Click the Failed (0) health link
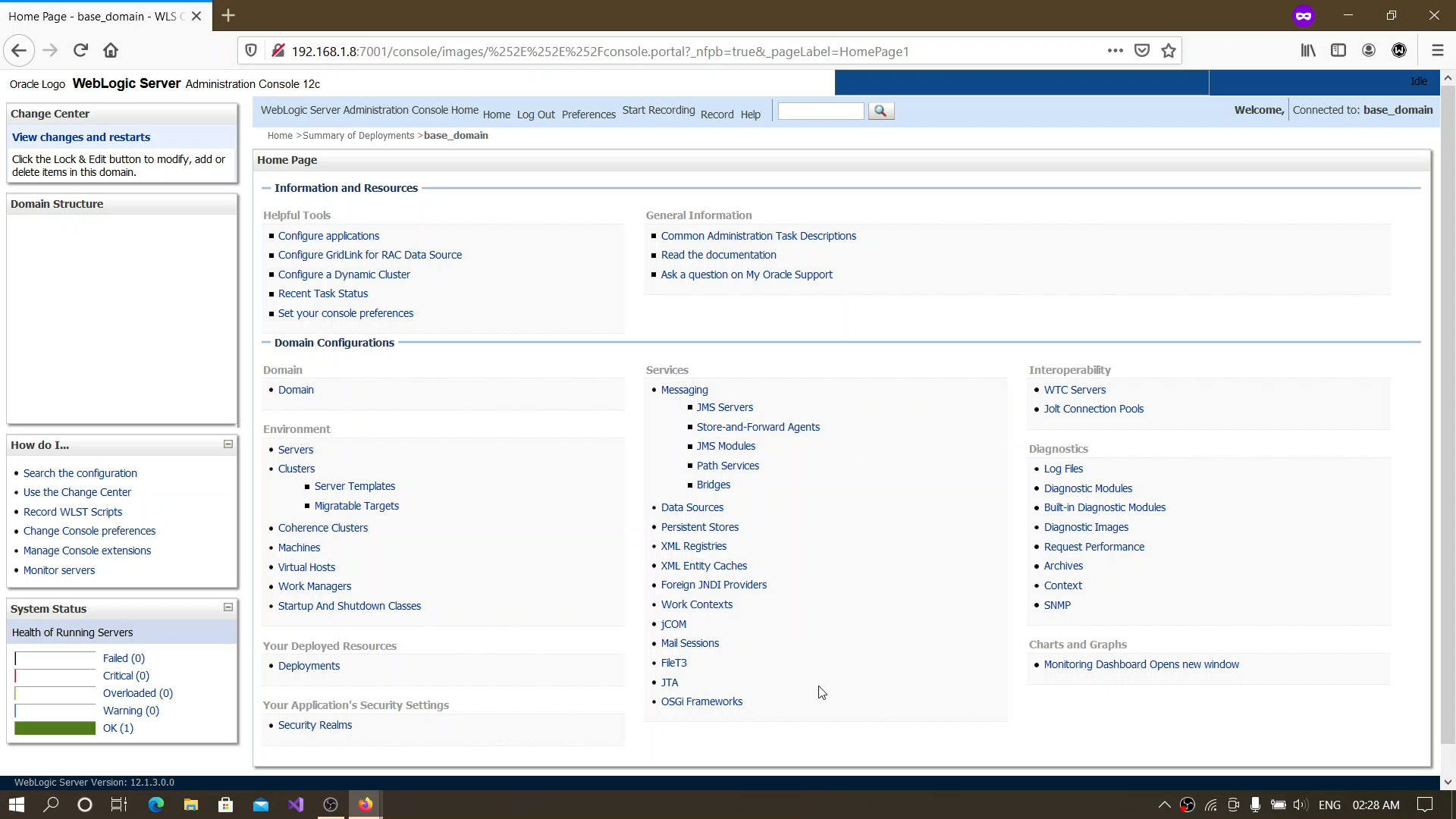 tap(124, 658)
